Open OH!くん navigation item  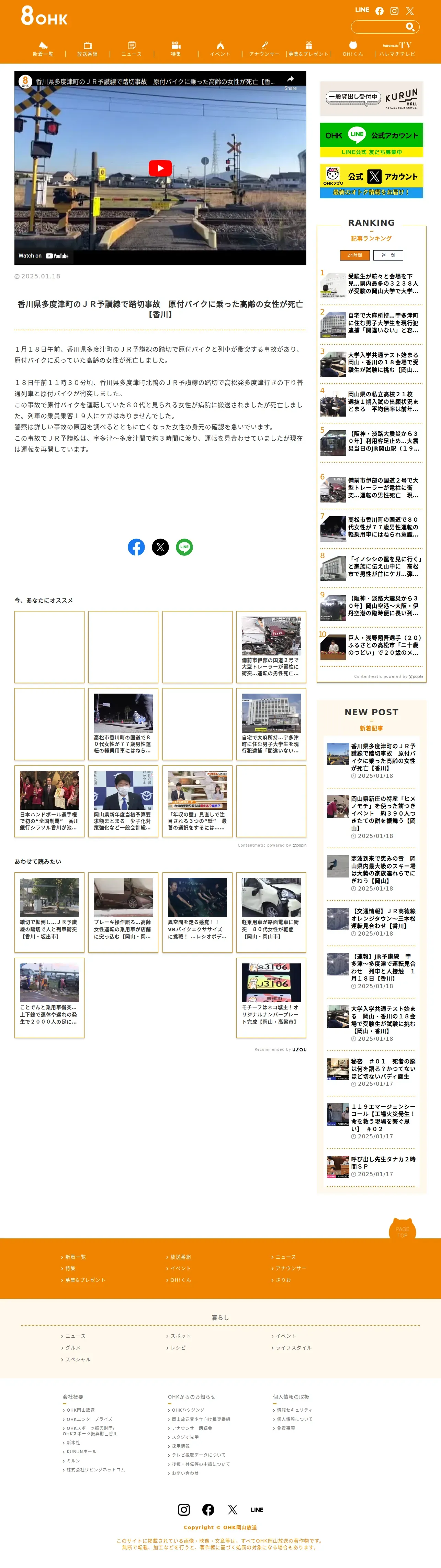click(353, 49)
